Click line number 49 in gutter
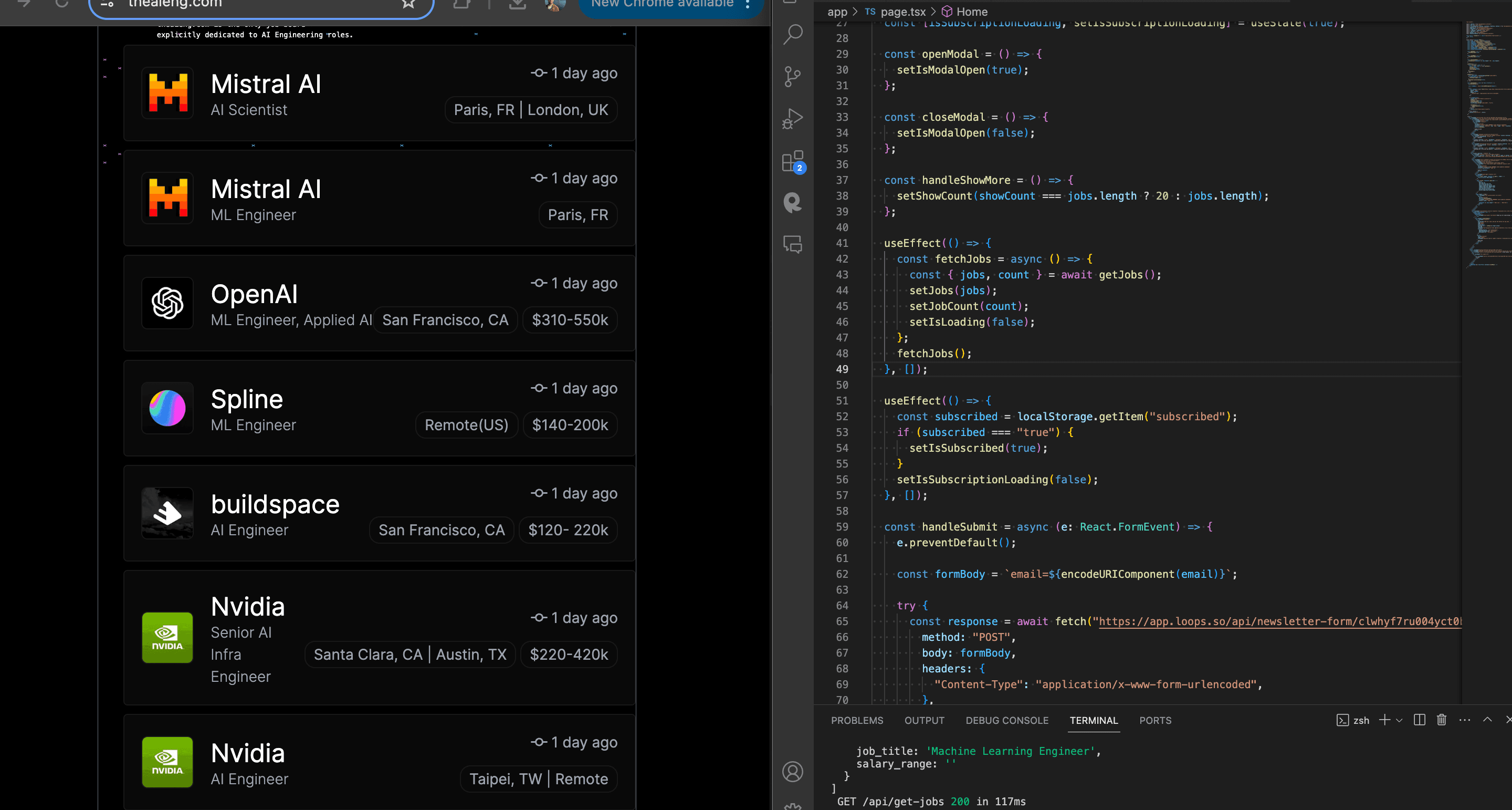Screen dimensions: 1512x810 [x=842, y=369]
